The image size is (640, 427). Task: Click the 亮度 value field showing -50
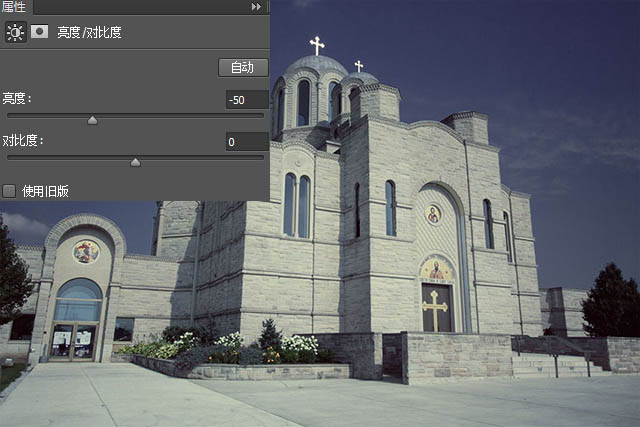coord(247,100)
